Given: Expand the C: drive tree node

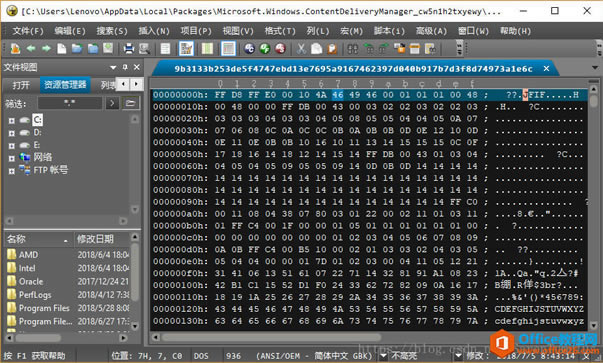Looking at the screenshot, I should 12,120.
